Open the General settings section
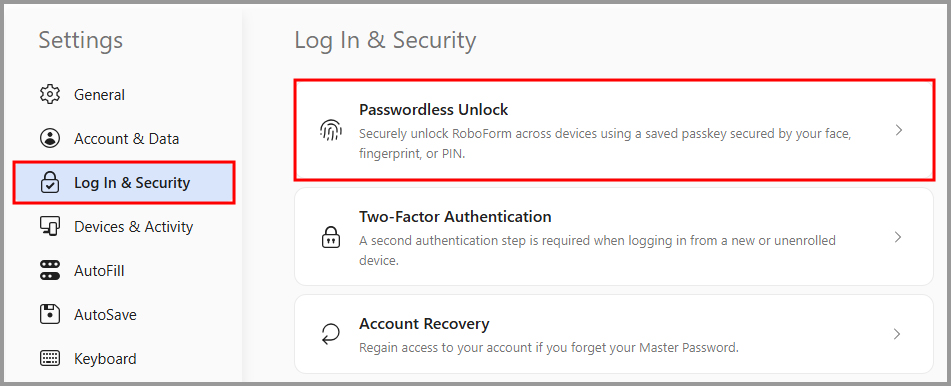Image resolution: width=951 pixels, height=386 pixels. (x=99, y=95)
